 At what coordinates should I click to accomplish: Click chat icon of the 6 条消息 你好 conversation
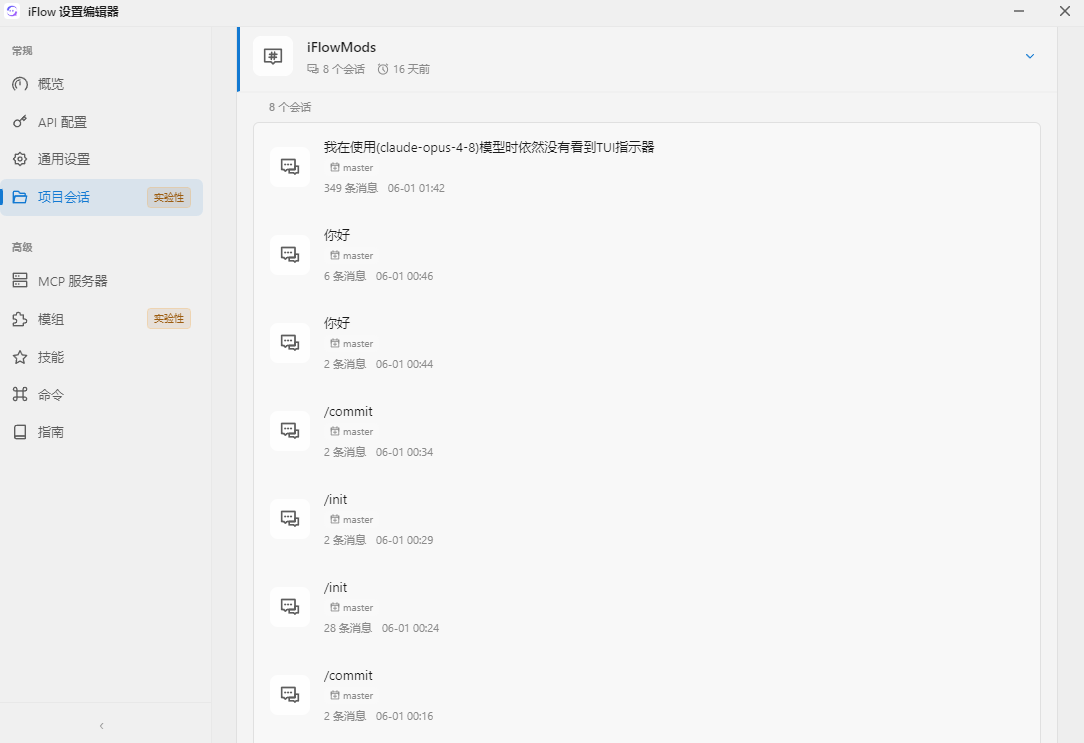(290, 254)
